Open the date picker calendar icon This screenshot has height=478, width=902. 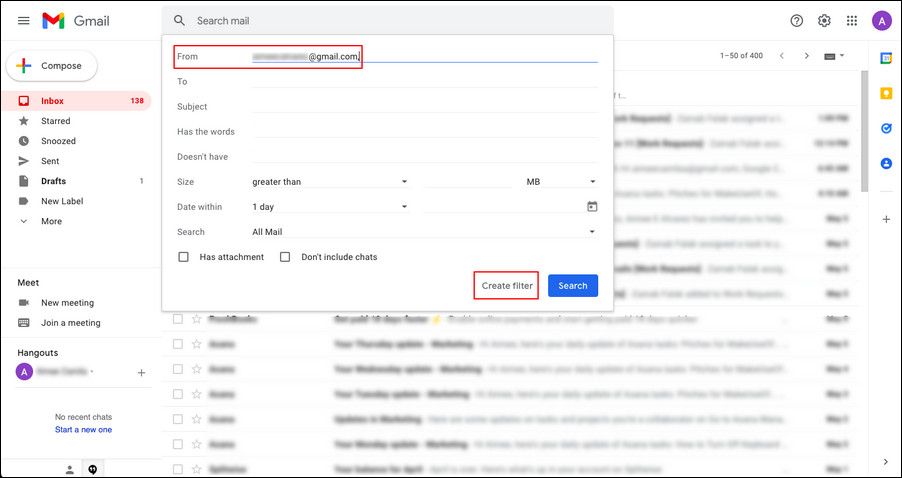[x=592, y=207]
